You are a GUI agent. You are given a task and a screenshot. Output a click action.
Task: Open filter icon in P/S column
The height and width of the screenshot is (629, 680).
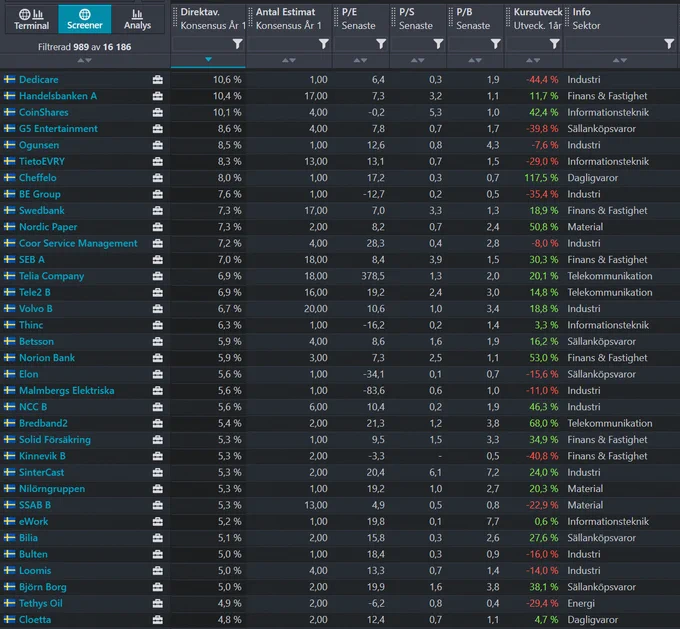click(x=438, y=44)
